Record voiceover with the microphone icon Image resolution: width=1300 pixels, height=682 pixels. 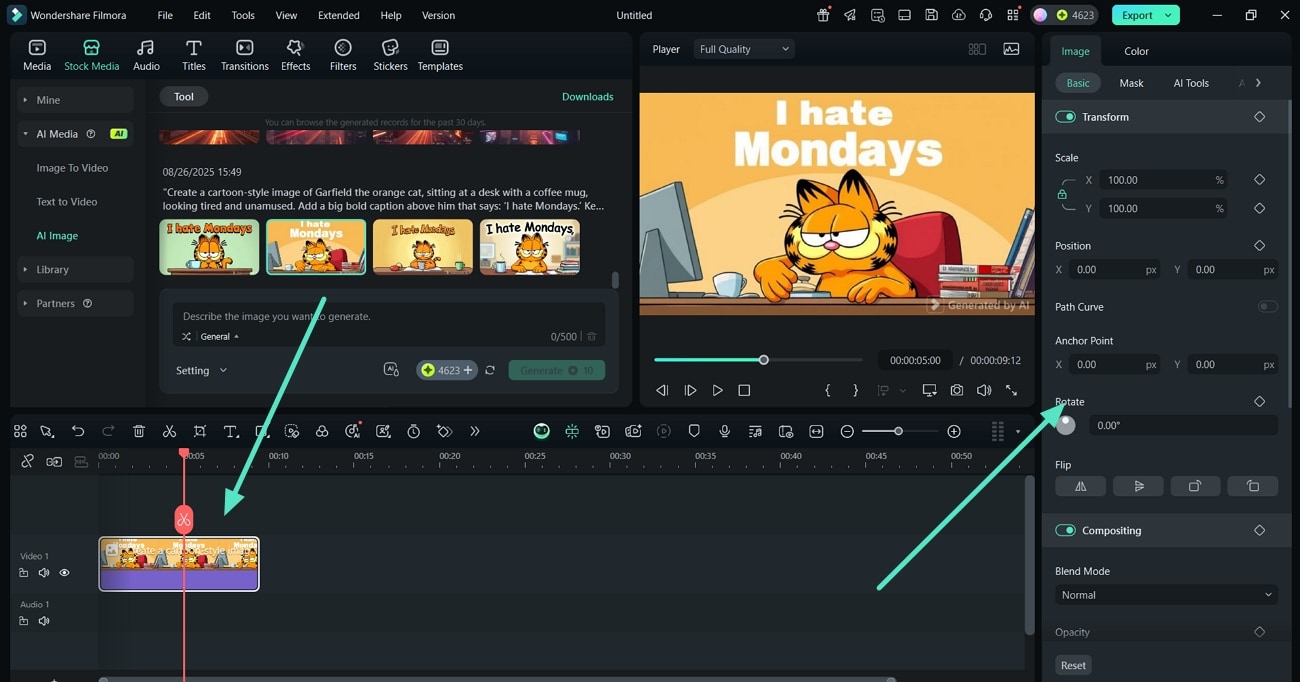pyautogui.click(x=724, y=431)
